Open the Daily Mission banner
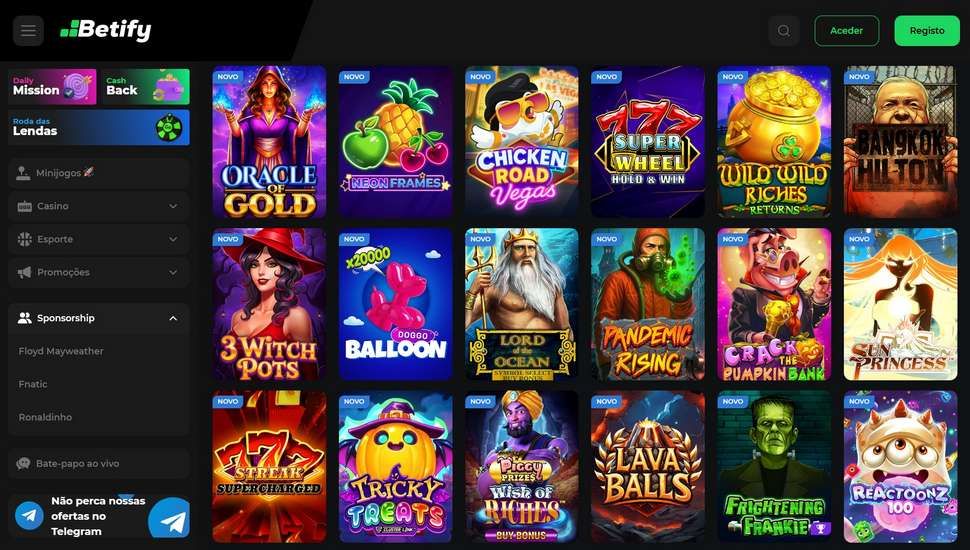This screenshot has height=550, width=970. pyautogui.click(x=53, y=87)
